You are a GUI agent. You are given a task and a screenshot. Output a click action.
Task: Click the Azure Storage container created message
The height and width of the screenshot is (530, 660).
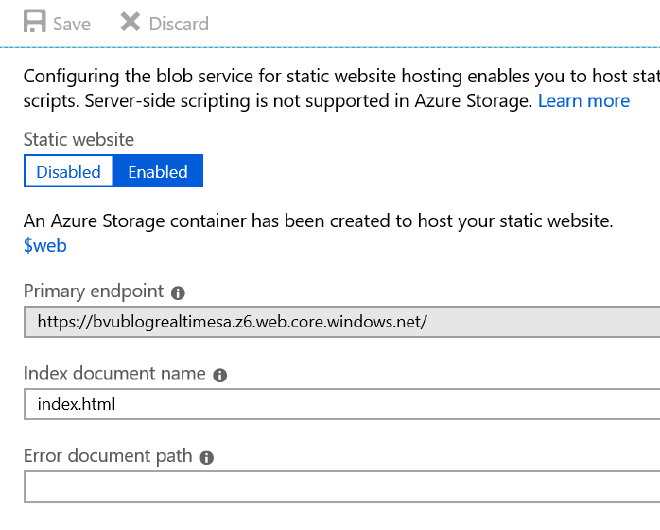(x=317, y=220)
